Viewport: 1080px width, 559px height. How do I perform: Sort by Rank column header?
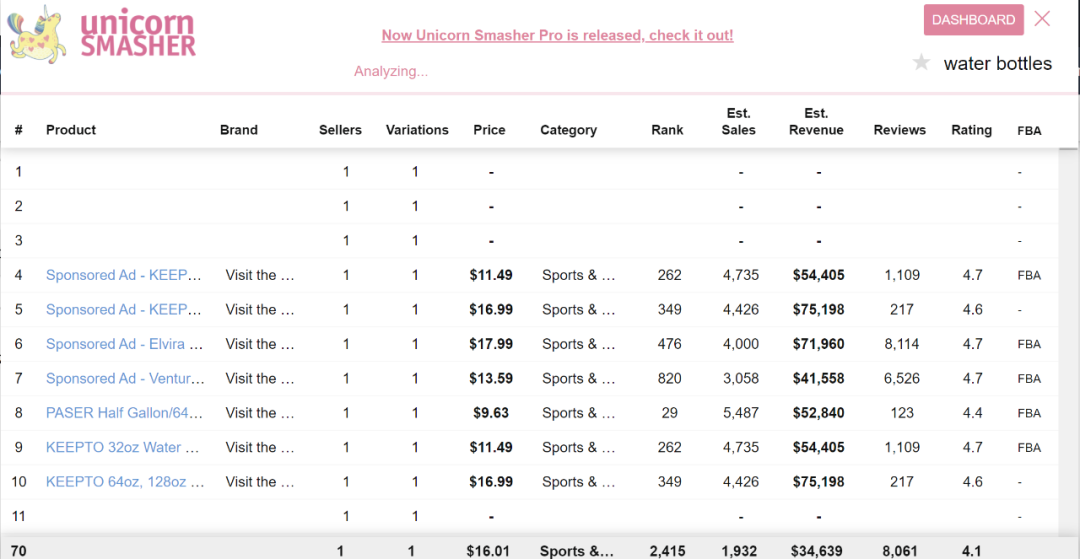pos(667,130)
